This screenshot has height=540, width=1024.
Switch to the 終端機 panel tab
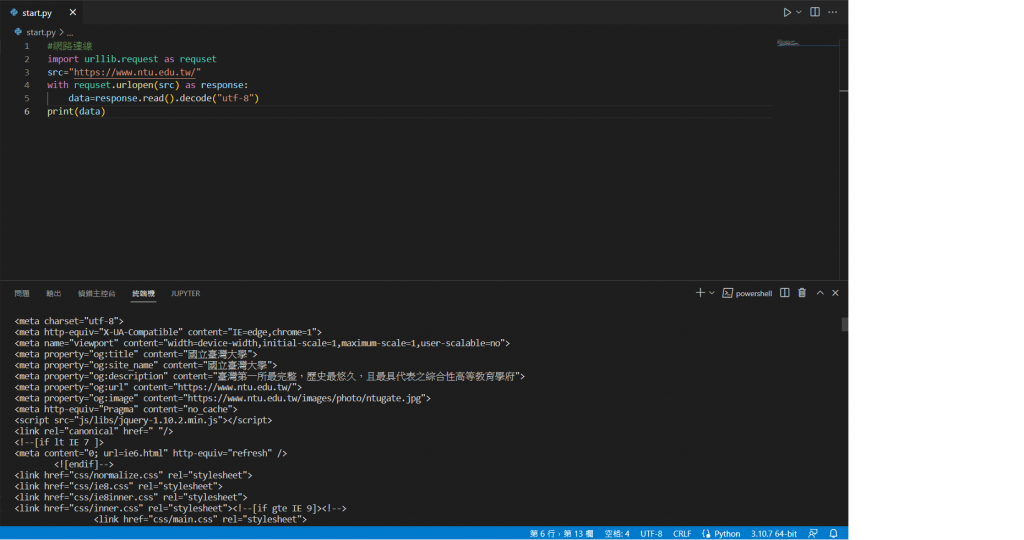point(143,293)
